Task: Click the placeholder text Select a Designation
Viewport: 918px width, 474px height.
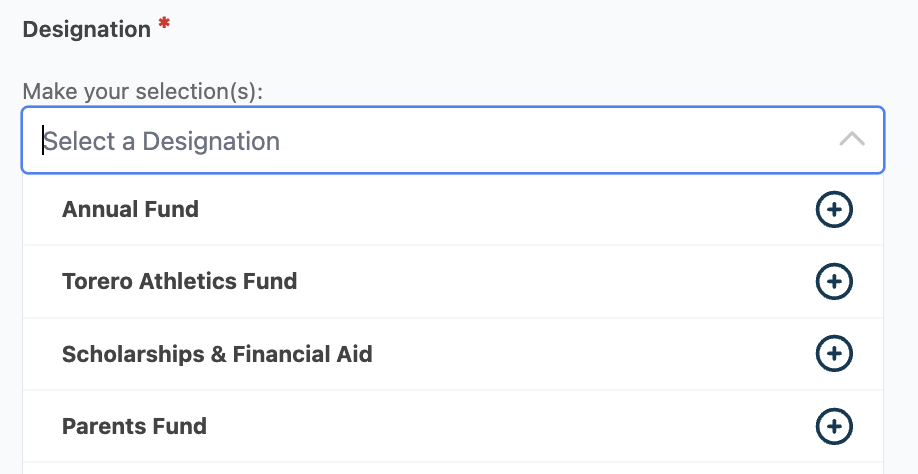Action: point(162,141)
